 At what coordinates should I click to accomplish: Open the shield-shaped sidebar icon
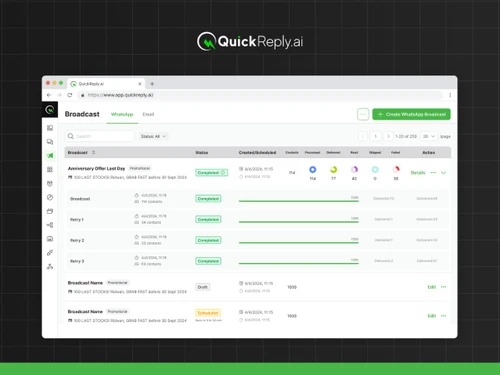50,183
